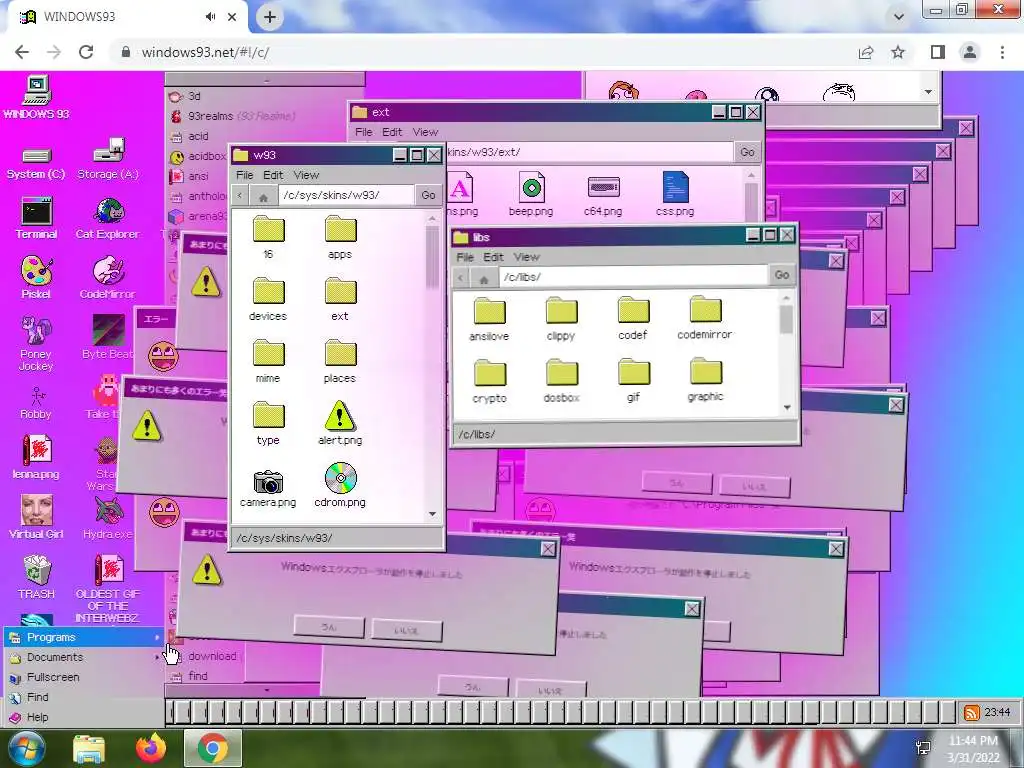1024x768 pixels.
Task: Open the alert.png file in w93 window
Action: click(340, 423)
